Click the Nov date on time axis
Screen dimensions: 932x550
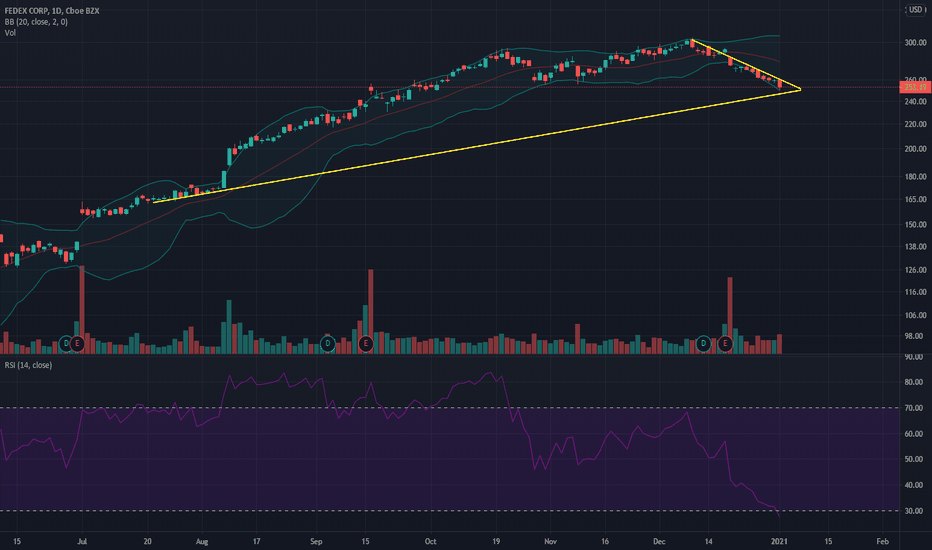point(550,542)
